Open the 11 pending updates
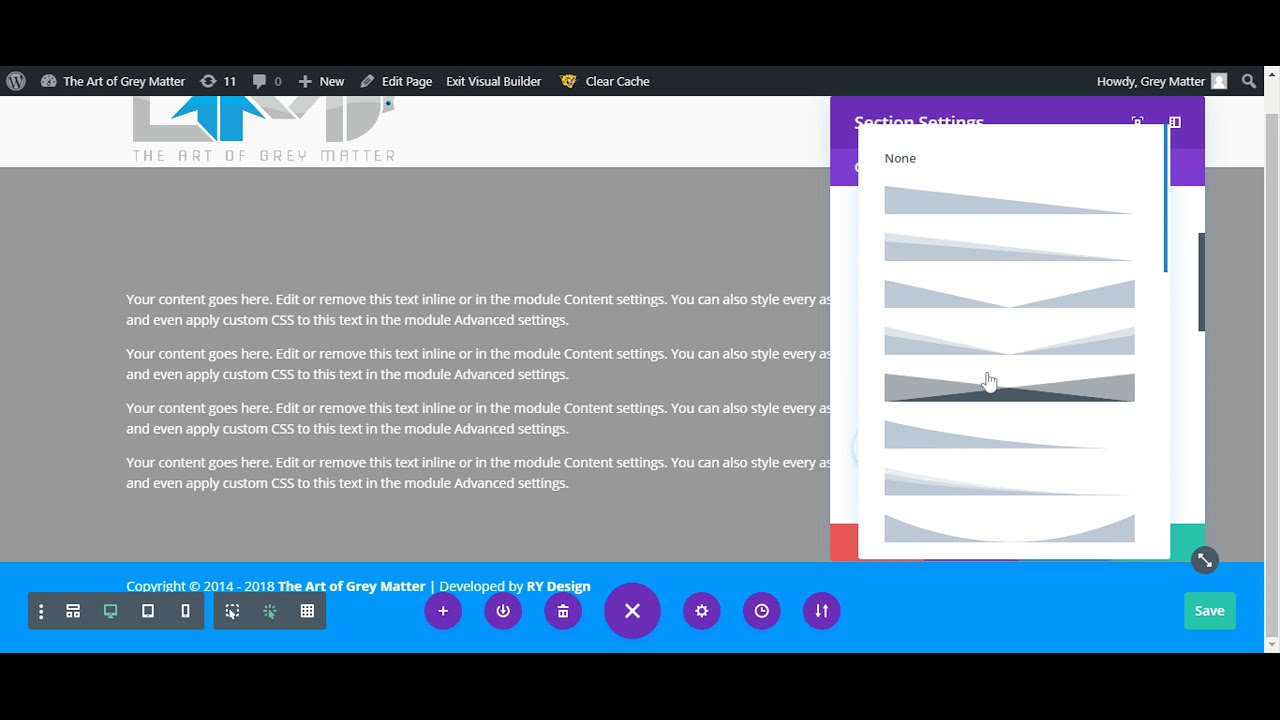Viewport: 1280px width, 720px height. tap(218, 81)
